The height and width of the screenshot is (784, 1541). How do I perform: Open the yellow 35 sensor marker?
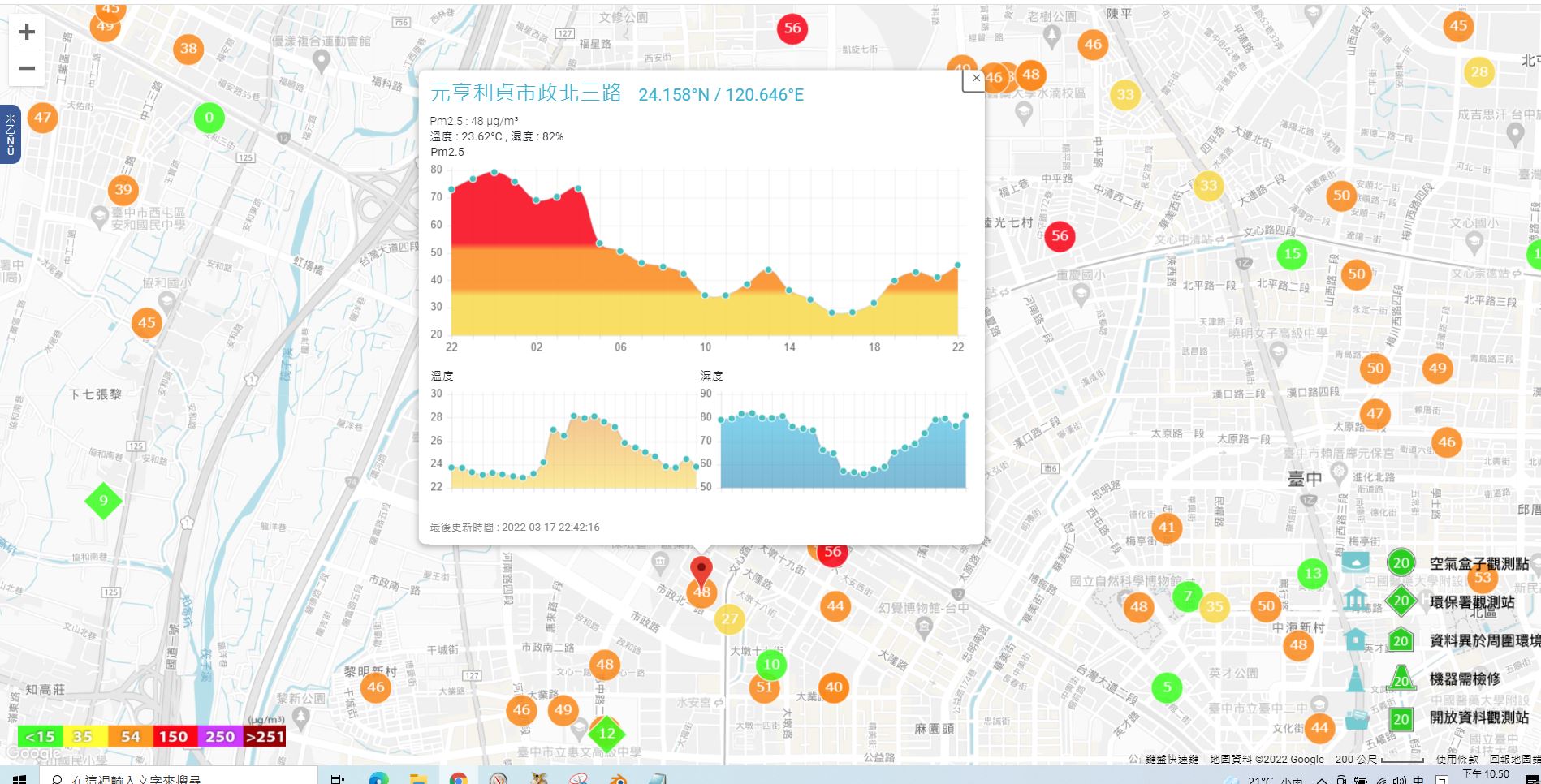click(x=1215, y=606)
